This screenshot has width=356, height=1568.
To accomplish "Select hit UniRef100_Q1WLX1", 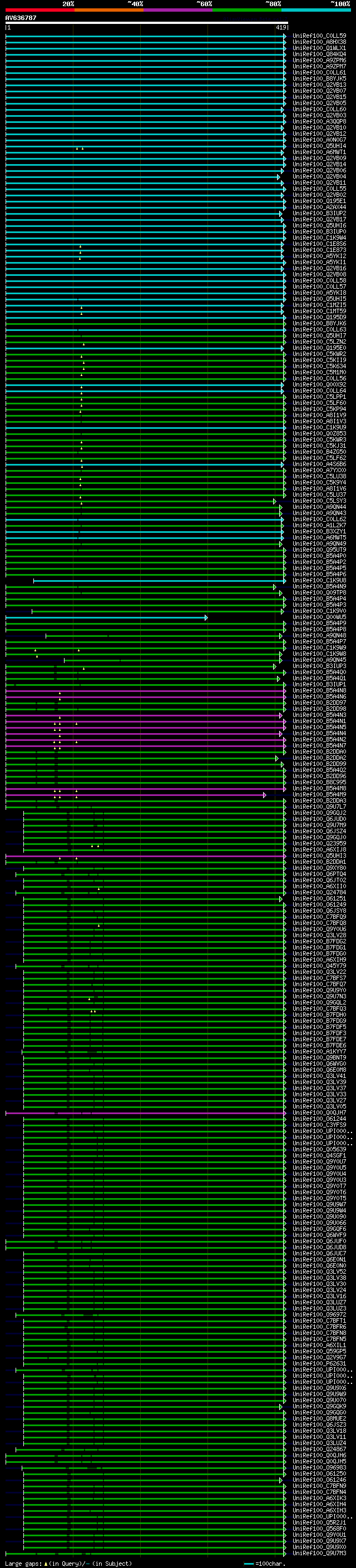I will click(x=319, y=48).
